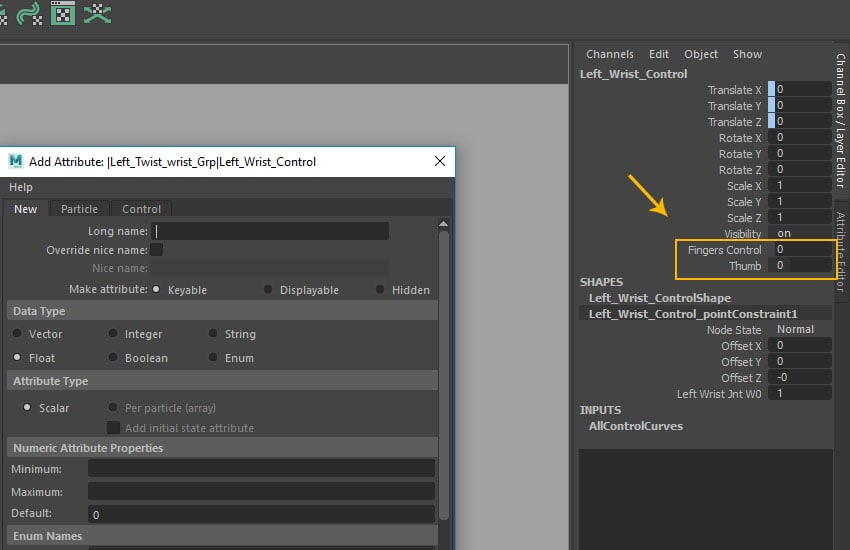The image size is (850, 550).
Task: Expand the AllControlCurves input node
Action: (636, 426)
